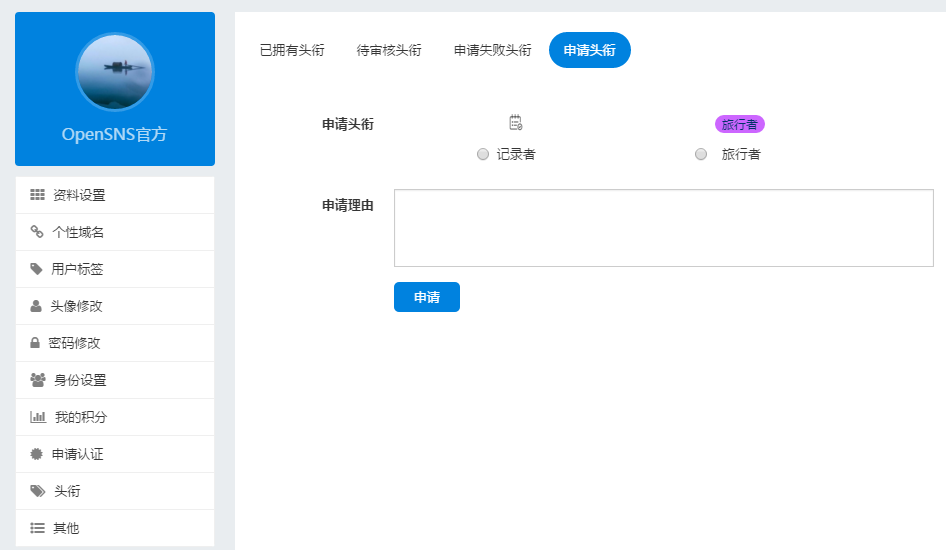Image resolution: width=946 pixels, height=550 pixels.
Task: Open the 其他 sidebar entry
Action: (115, 528)
